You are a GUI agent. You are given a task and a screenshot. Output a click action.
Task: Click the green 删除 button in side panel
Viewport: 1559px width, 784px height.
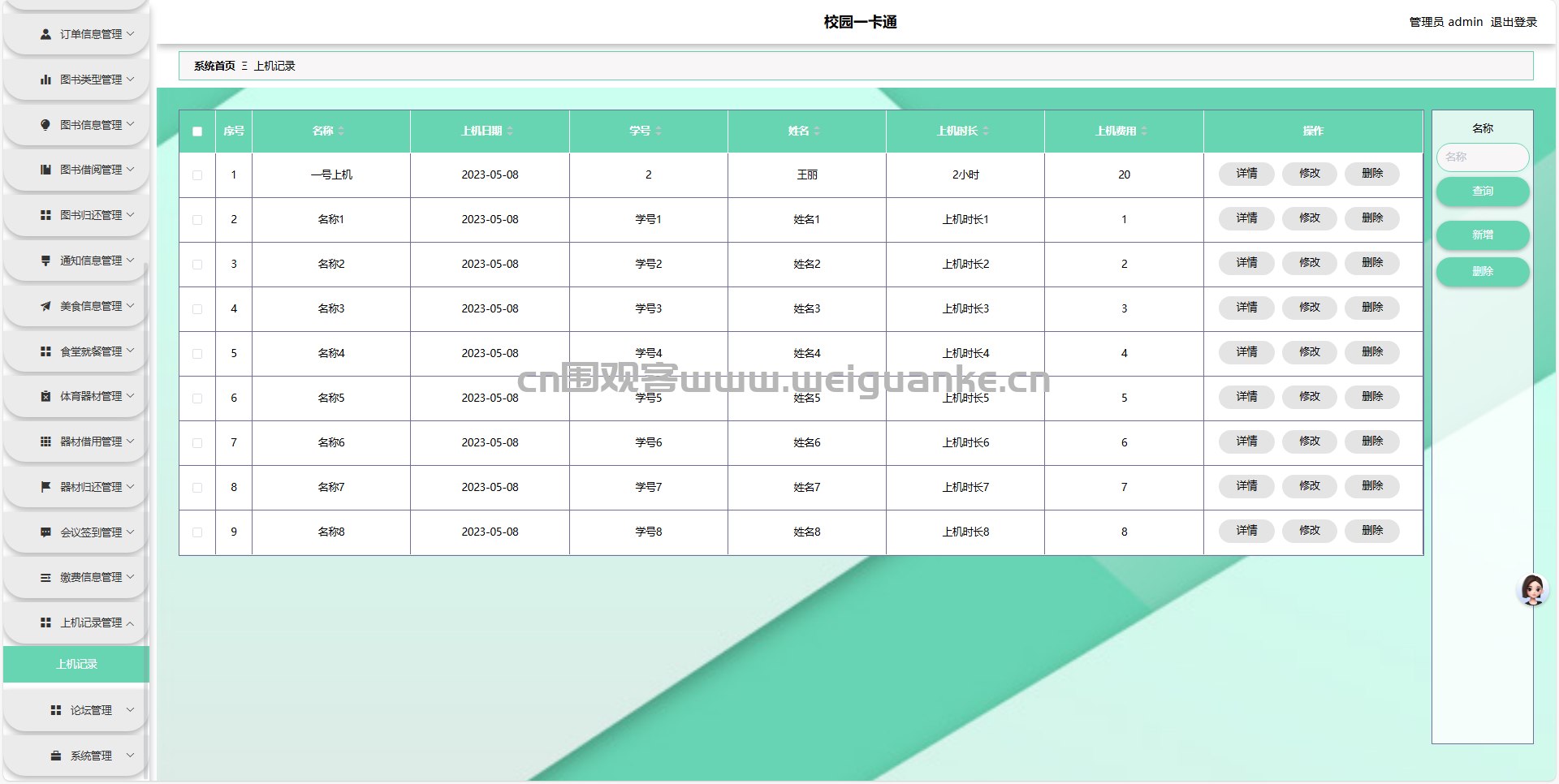[1483, 272]
